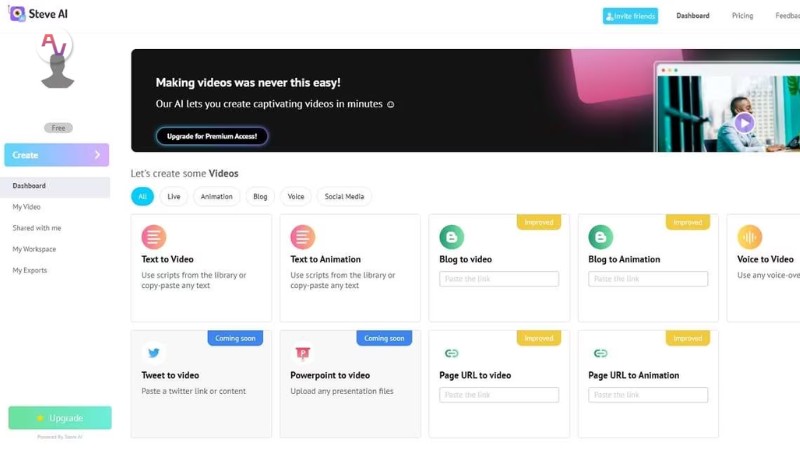The width and height of the screenshot is (800, 450).
Task: Open Dashboard in the top navigation
Action: (693, 16)
